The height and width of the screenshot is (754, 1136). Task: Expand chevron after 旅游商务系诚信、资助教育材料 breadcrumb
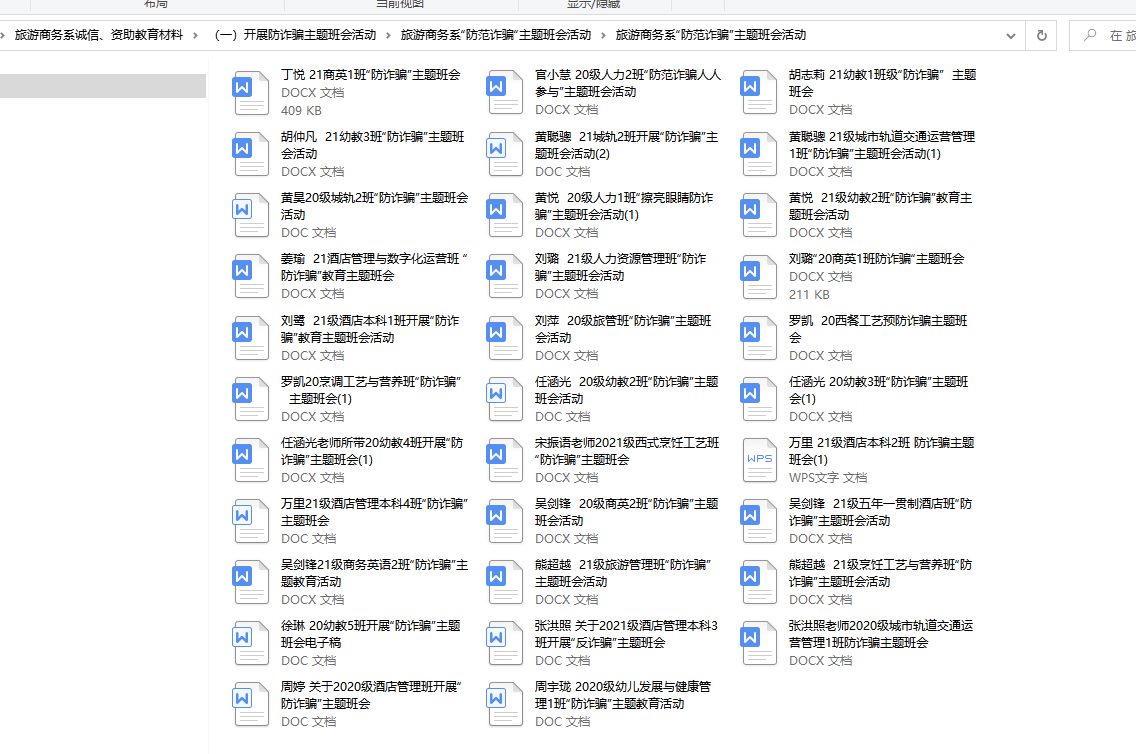(198, 35)
